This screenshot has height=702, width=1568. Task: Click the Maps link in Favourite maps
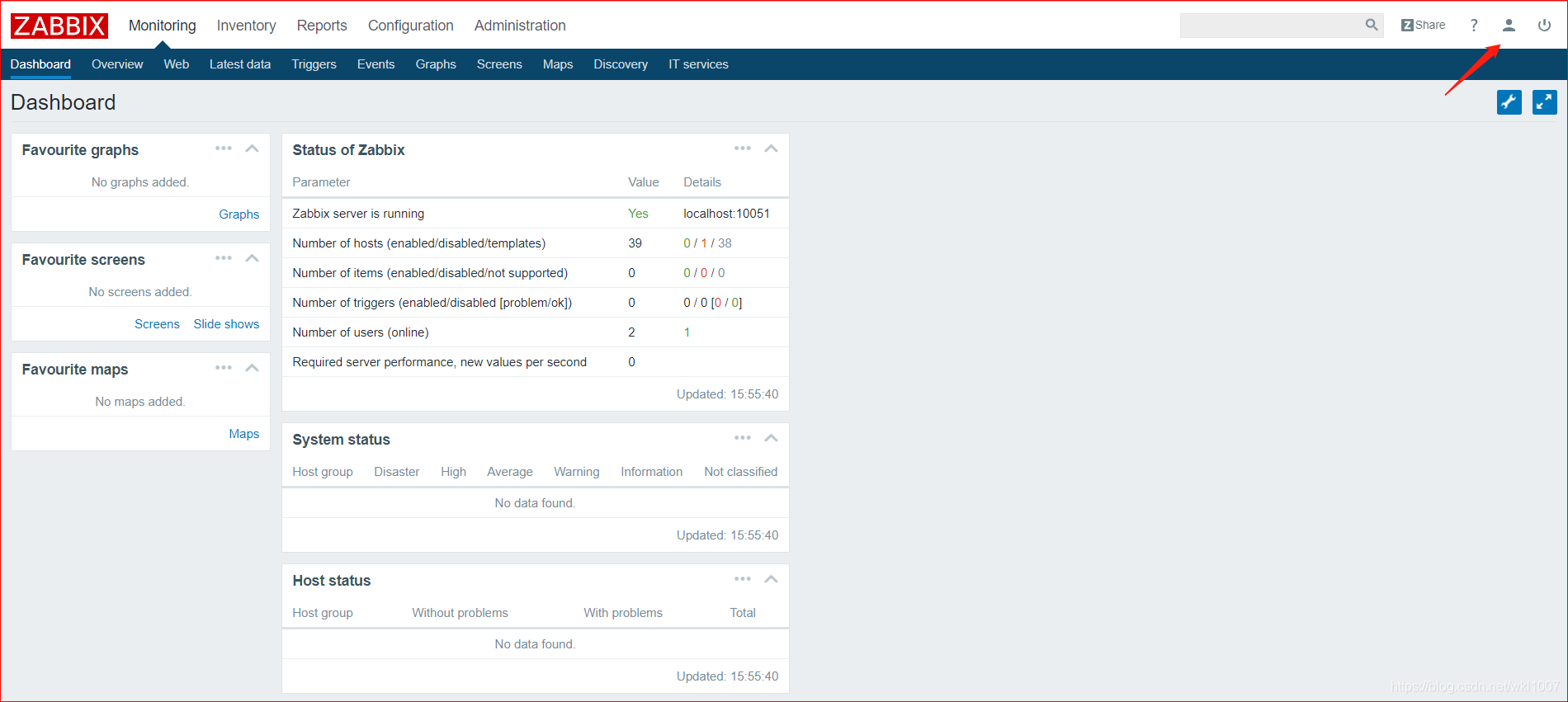click(x=243, y=434)
